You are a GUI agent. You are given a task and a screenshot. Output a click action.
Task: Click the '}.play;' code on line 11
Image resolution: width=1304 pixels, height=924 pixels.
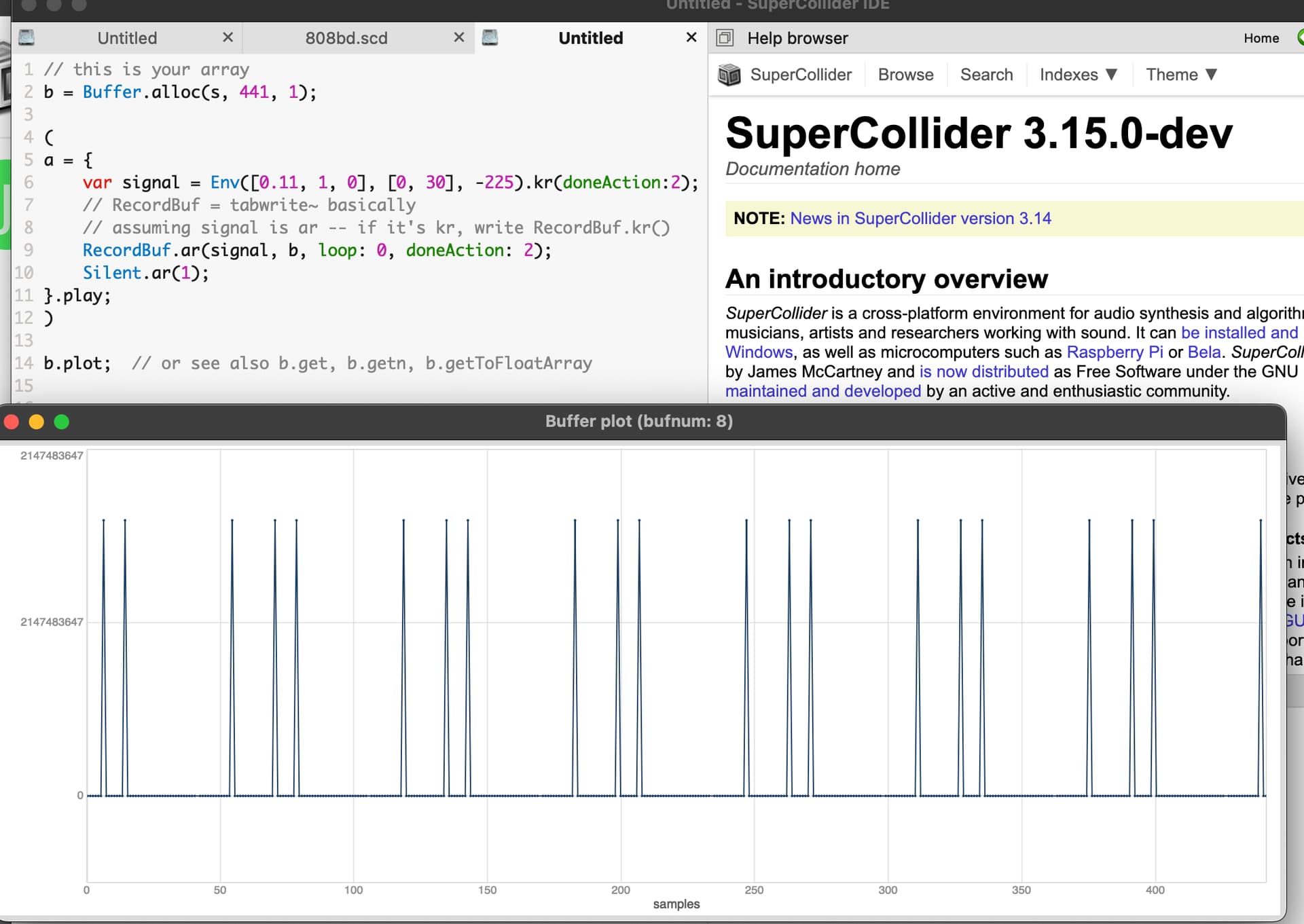click(x=77, y=296)
